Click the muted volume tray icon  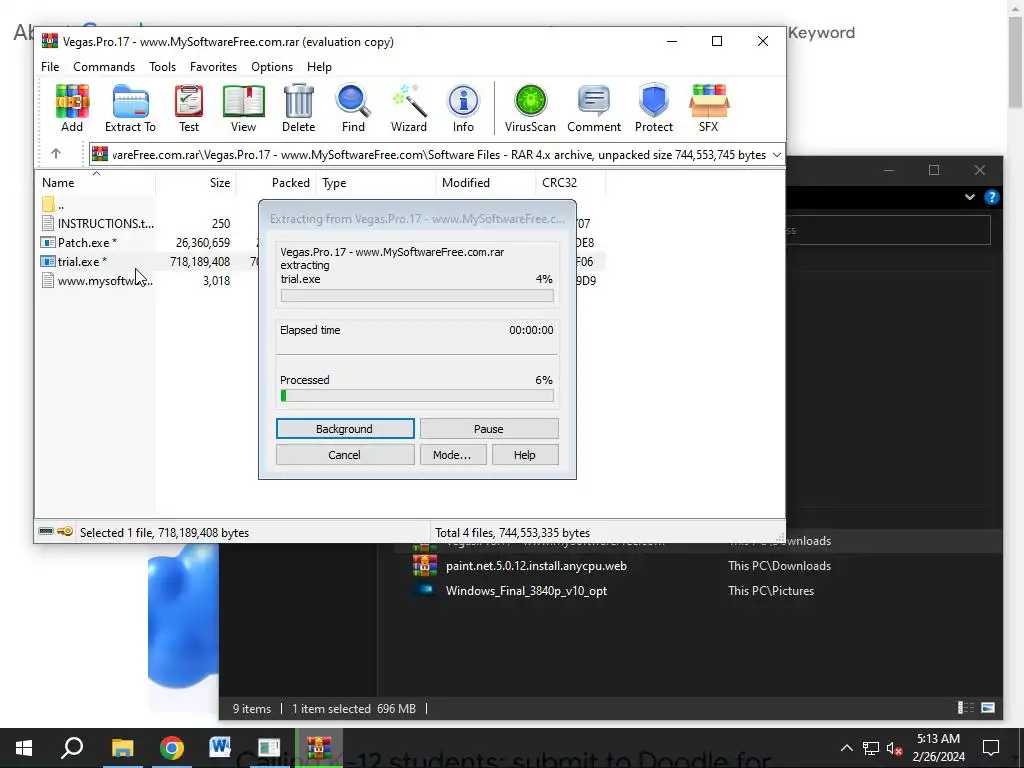[x=895, y=748]
